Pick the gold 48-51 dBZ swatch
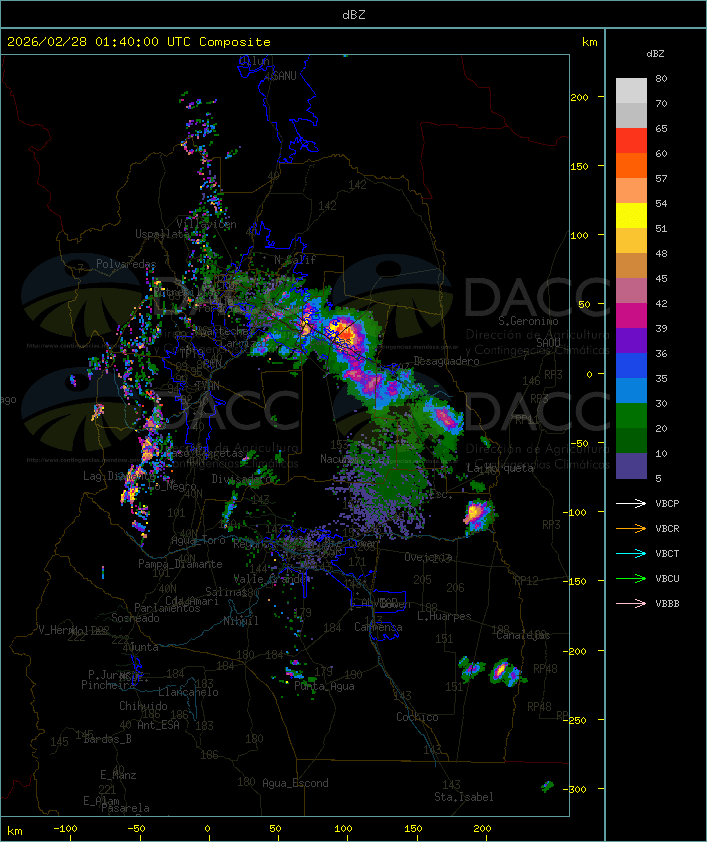707x842 pixels. coord(631,241)
